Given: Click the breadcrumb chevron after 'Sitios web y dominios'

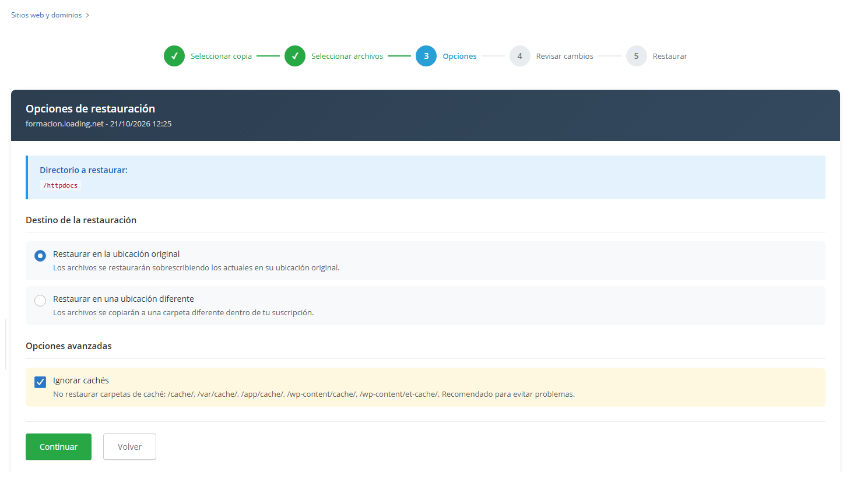Looking at the screenshot, I should pyautogui.click(x=87, y=15).
